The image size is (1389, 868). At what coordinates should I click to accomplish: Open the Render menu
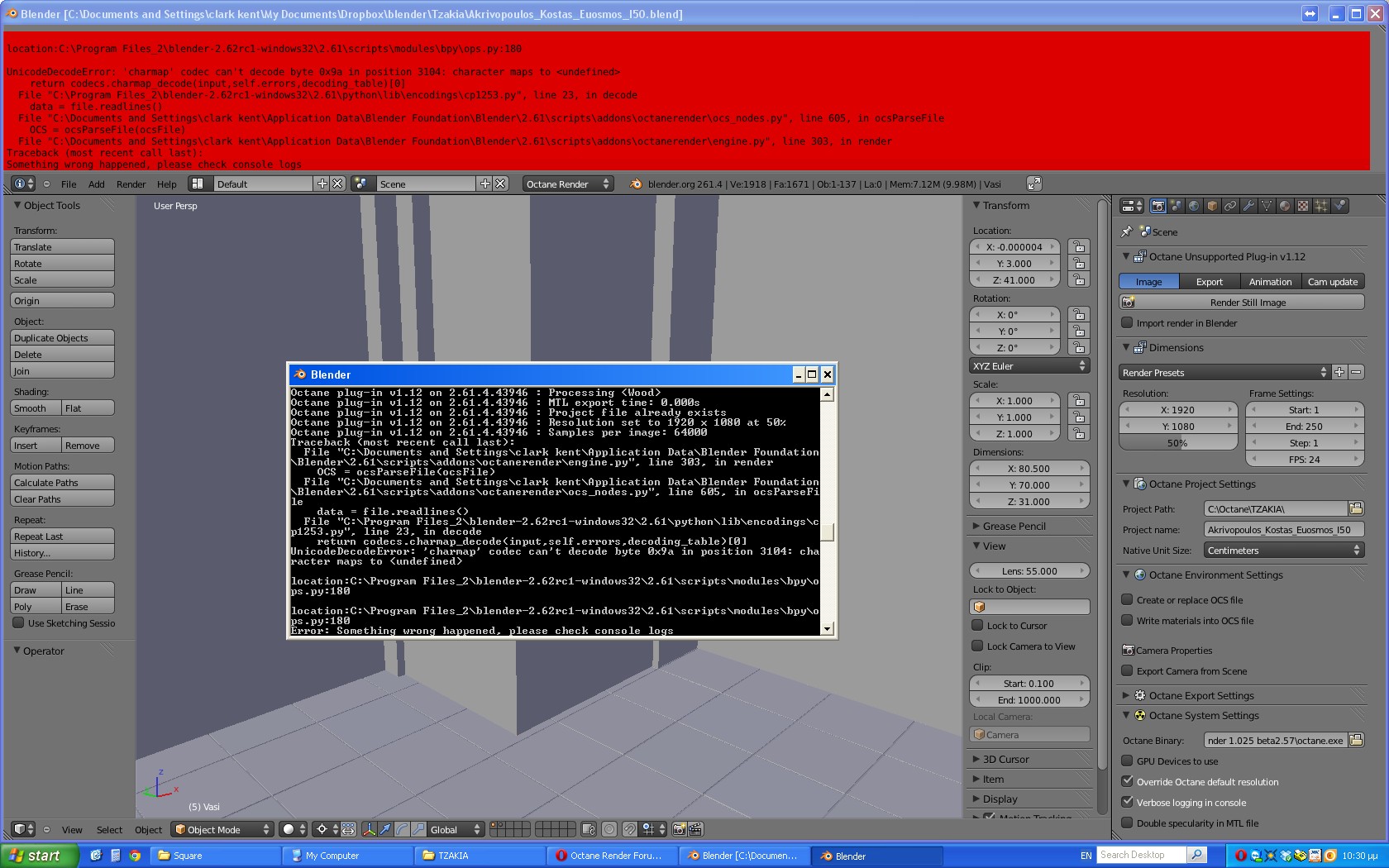131,184
